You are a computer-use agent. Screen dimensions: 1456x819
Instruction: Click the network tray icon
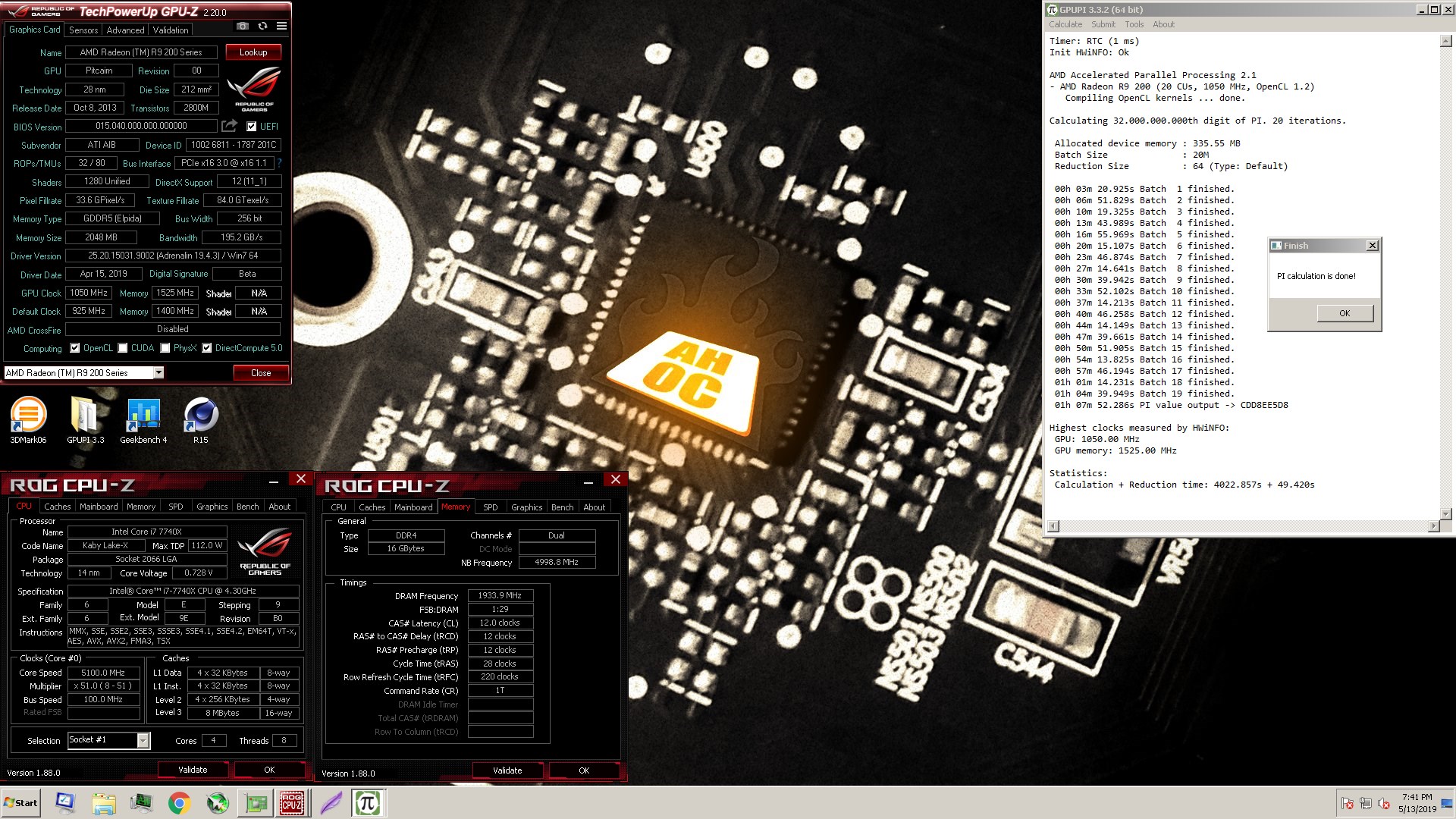pyautogui.click(x=1366, y=803)
